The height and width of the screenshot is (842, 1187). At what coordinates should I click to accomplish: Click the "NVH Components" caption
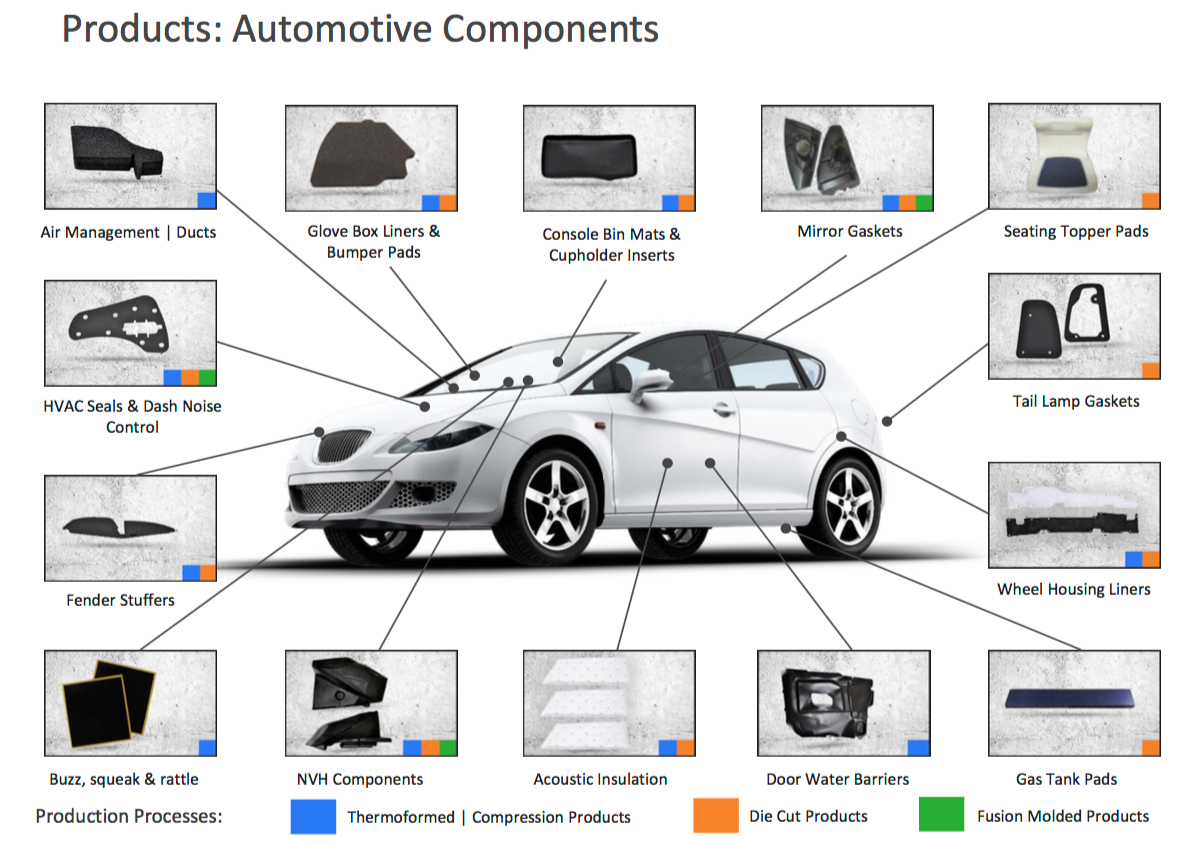coord(360,779)
